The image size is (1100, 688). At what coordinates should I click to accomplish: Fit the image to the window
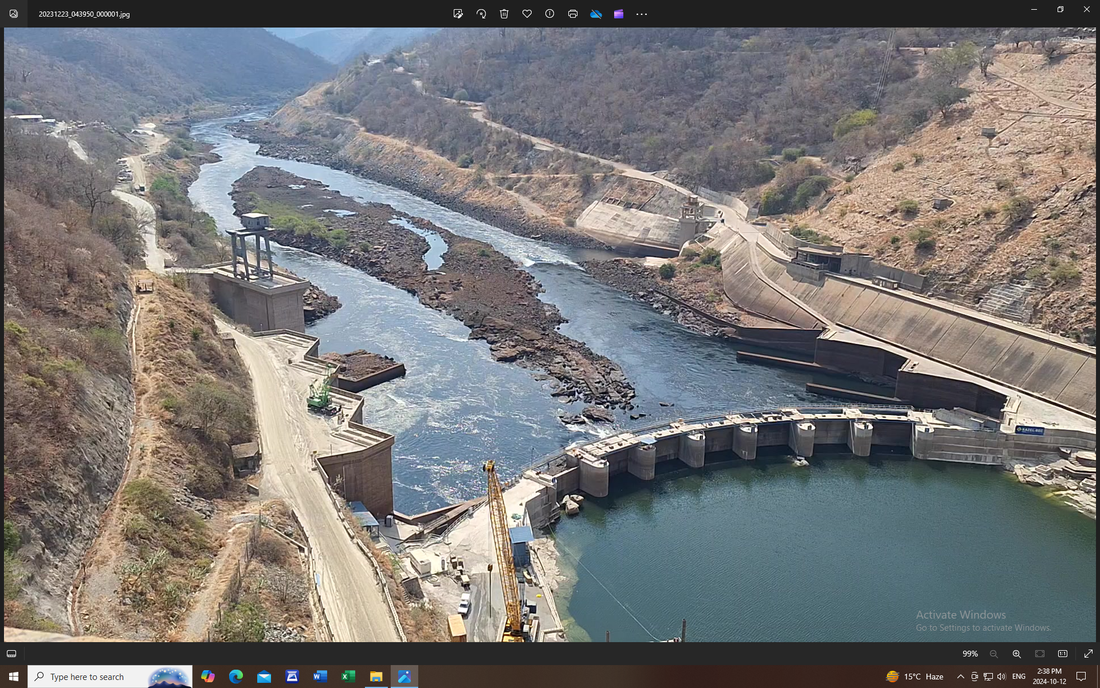point(1040,654)
